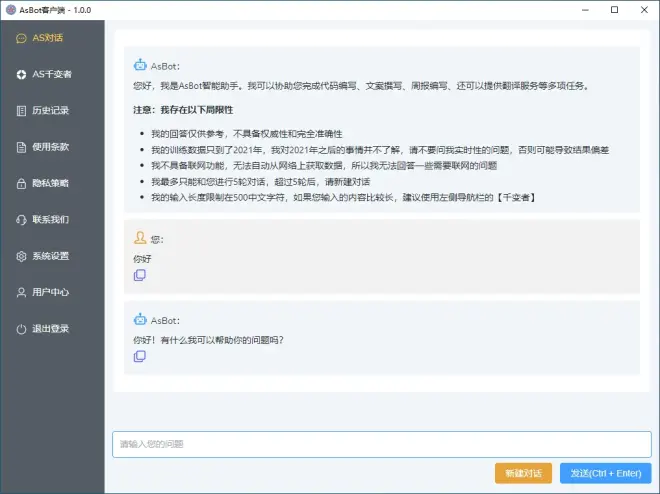Click the 使用条款 document icon
This screenshot has width=660, height=494.
coord(22,147)
